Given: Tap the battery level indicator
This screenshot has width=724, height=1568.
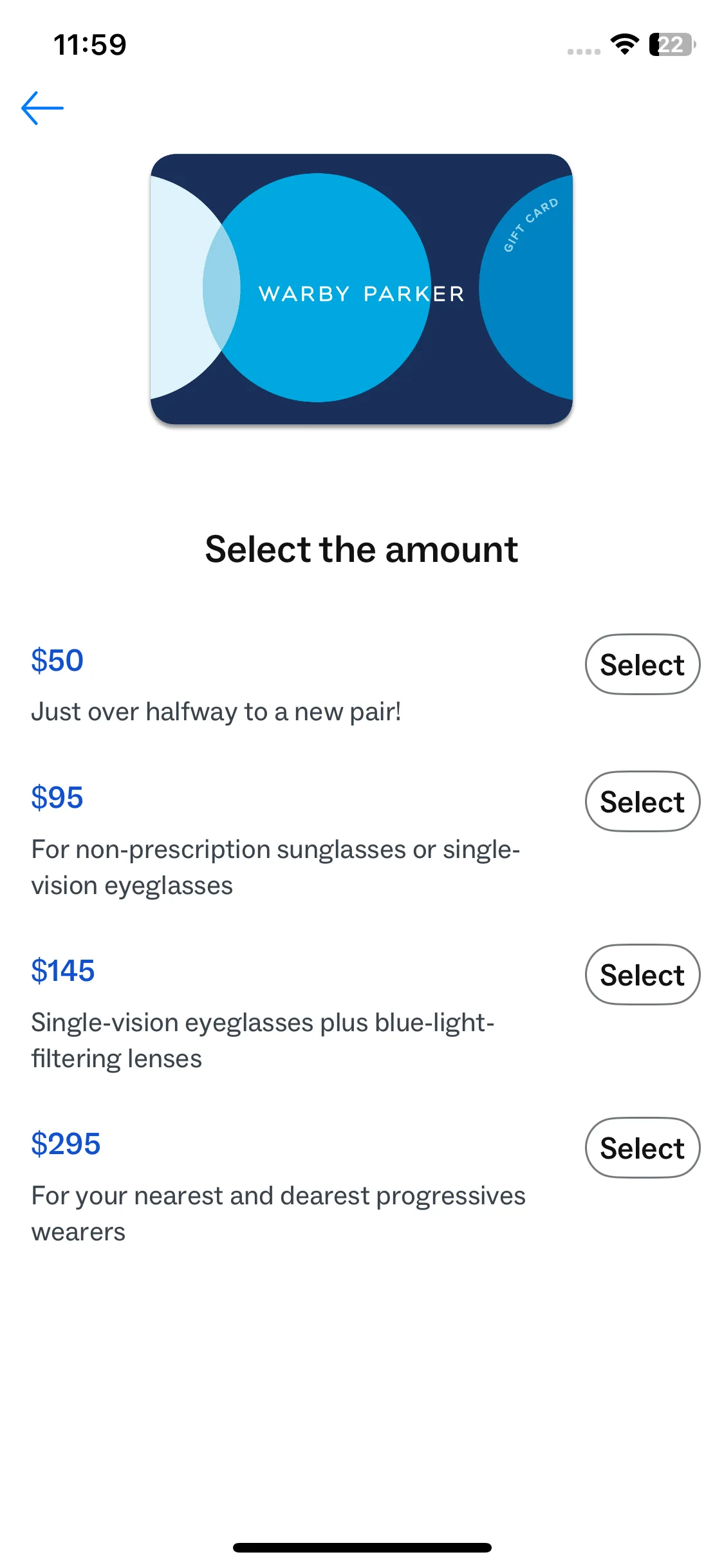Looking at the screenshot, I should [672, 44].
